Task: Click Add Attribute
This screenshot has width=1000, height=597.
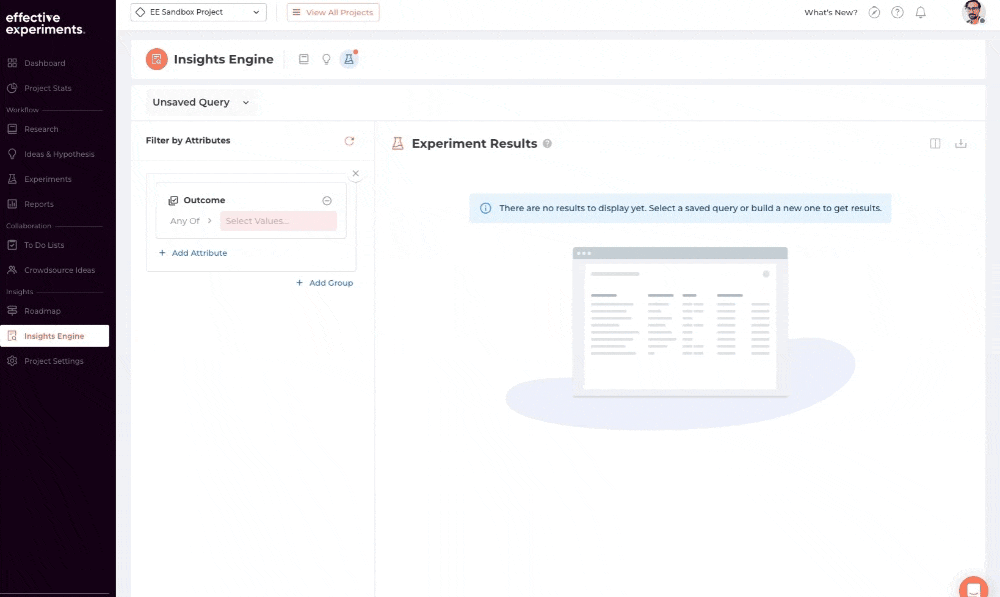Action: coord(193,253)
